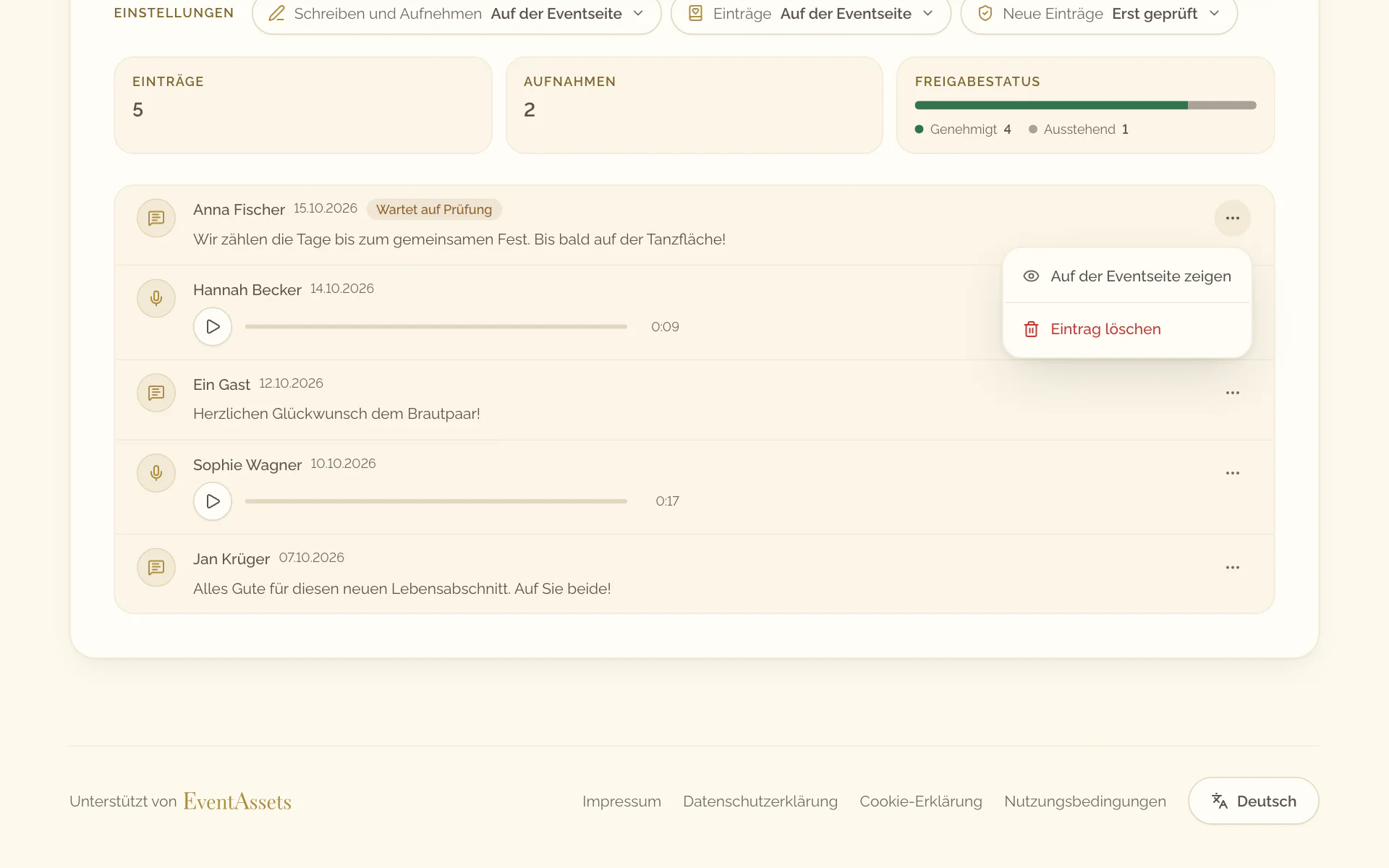Screen dimensions: 1389x868
Task: Click the name Hannah Becker
Action: coord(247,290)
